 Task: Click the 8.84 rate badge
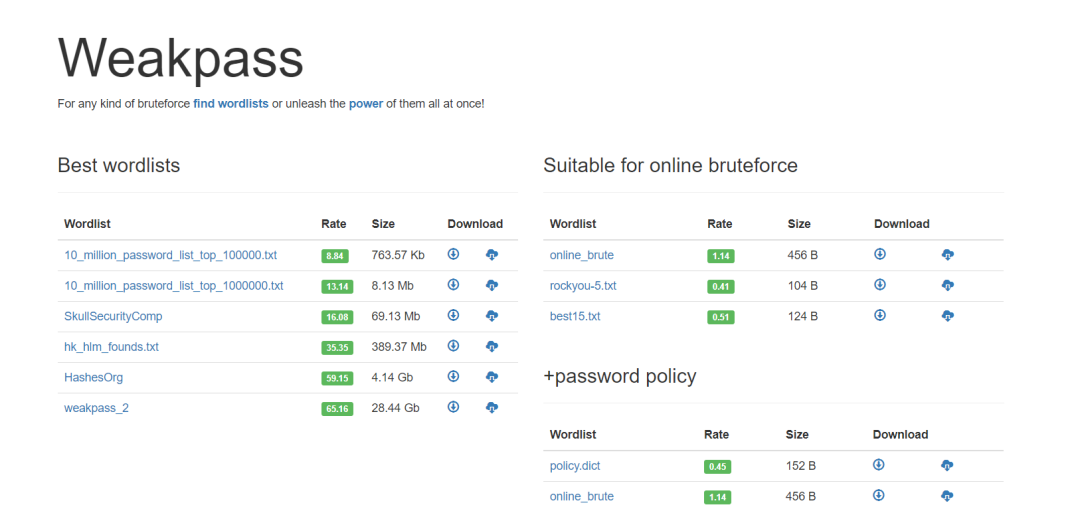(335, 256)
